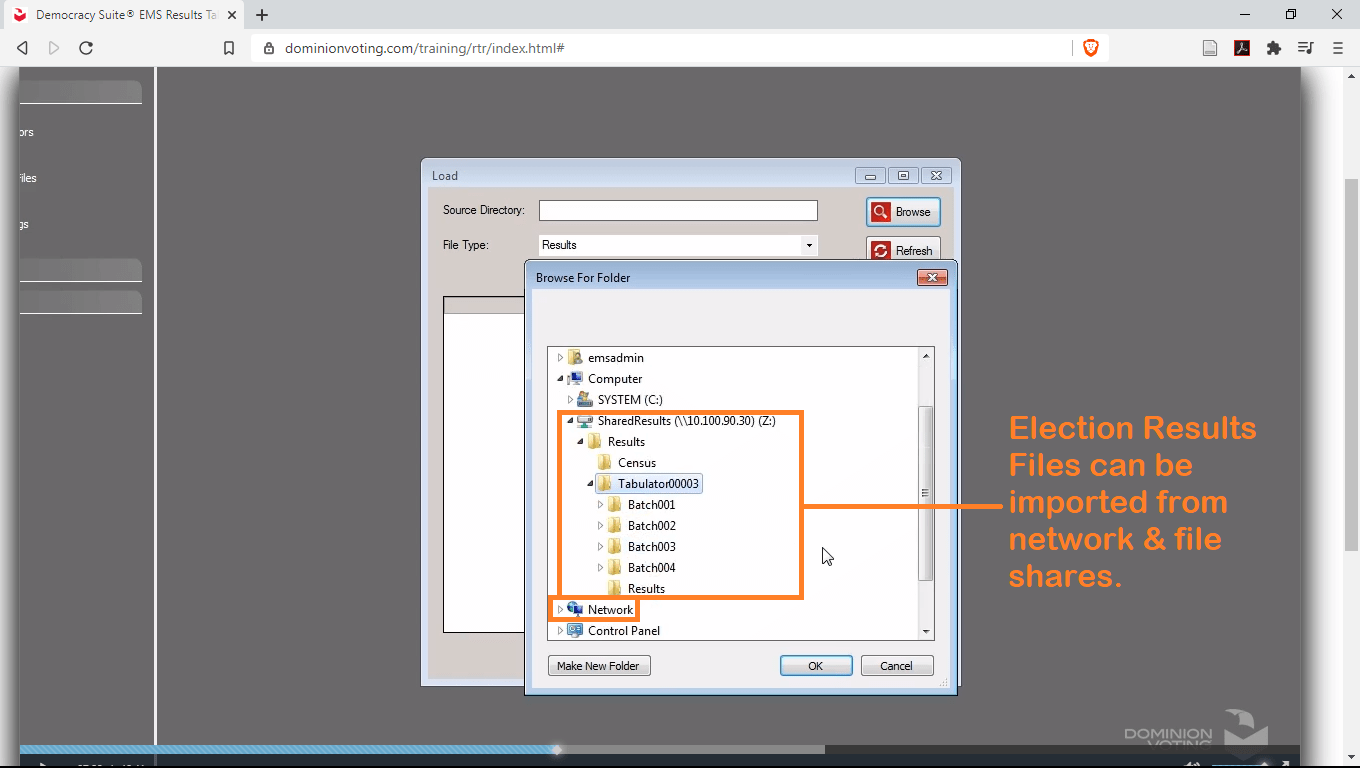Image resolution: width=1360 pixels, height=768 pixels.
Task: Focus the Source Directory input field
Action: pyautogui.click(x=678, y=210)
